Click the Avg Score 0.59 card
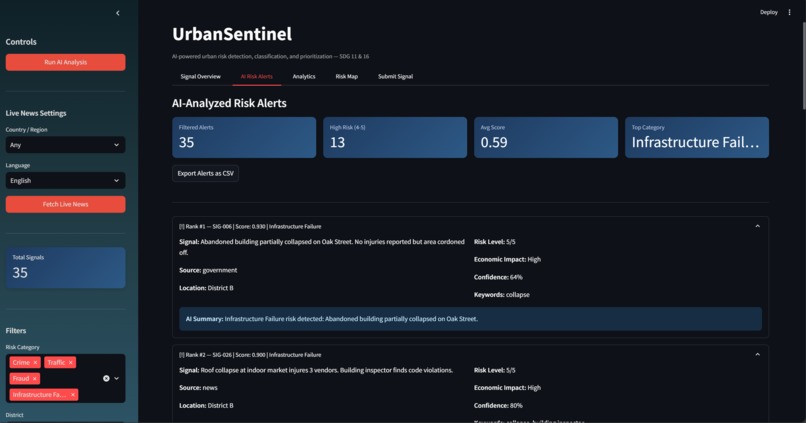806x423 pixels. point(546,137)
